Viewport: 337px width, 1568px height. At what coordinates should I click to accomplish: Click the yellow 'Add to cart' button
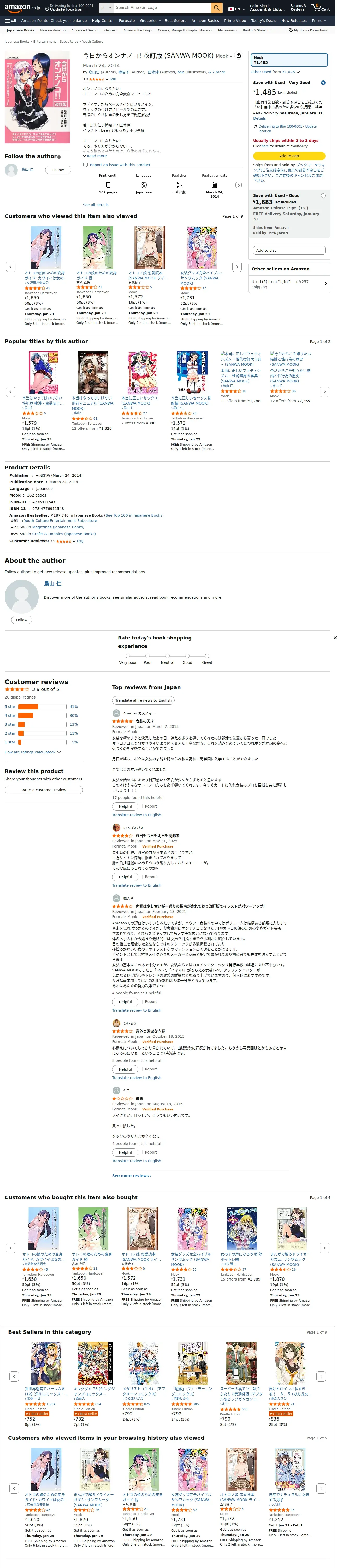(x=289, y=156)
